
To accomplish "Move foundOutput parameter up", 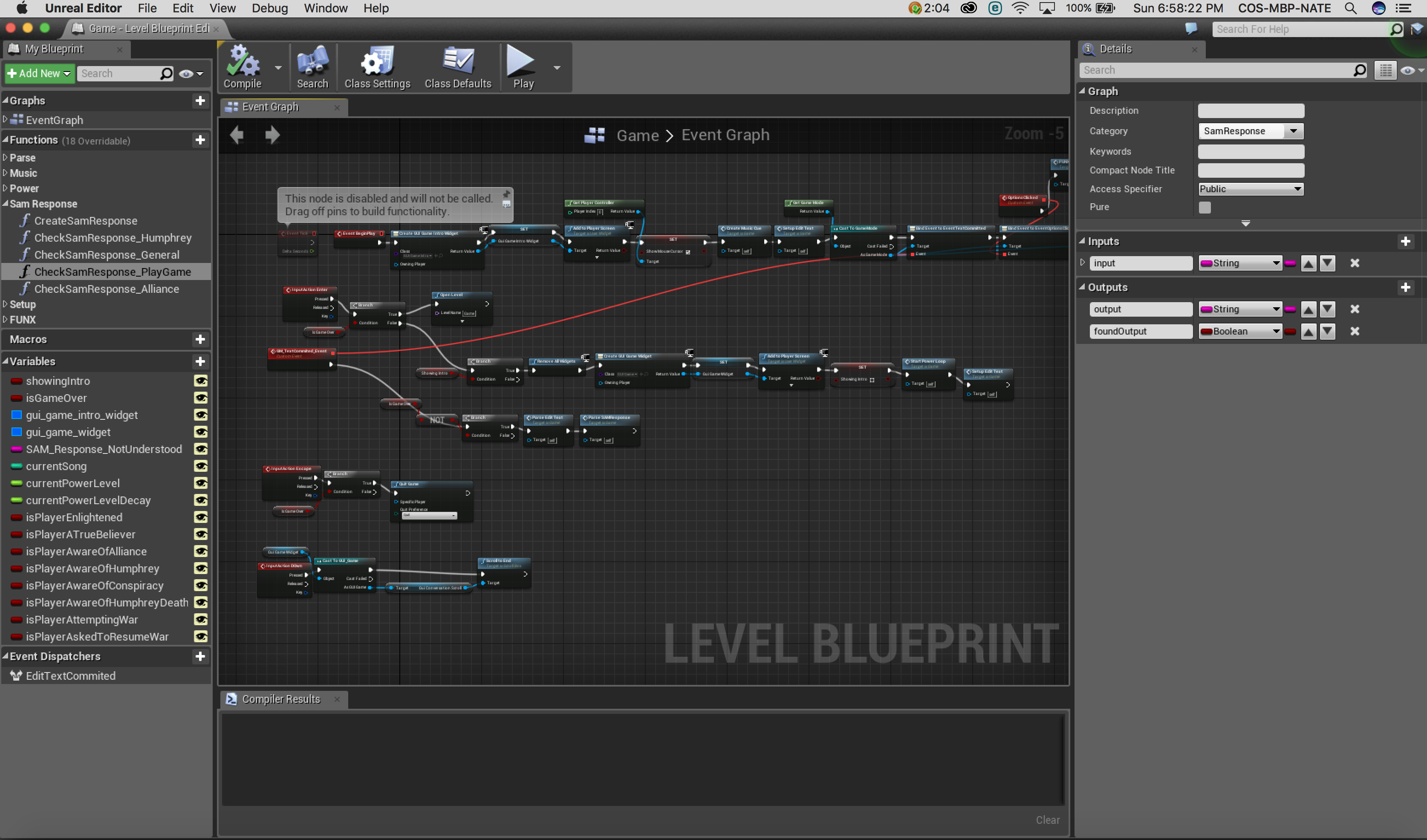I will coord(1308,331).
